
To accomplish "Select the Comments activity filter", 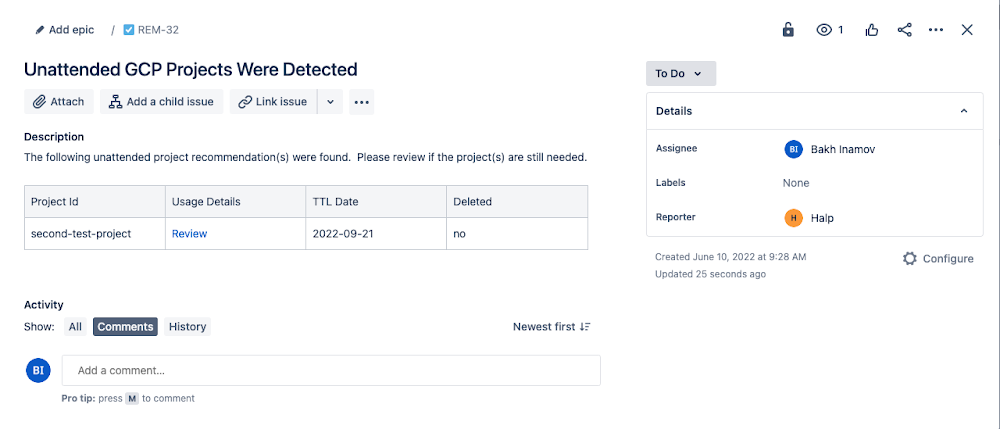I will [125, 327].
